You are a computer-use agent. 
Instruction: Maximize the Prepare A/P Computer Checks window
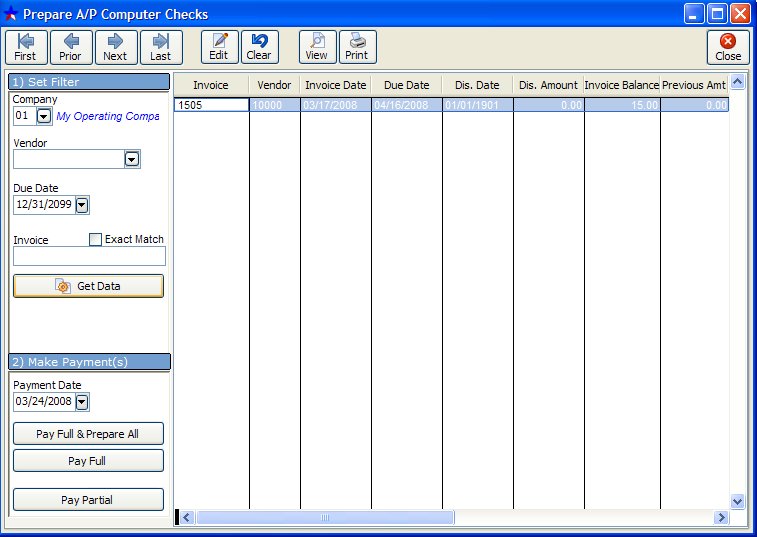(x=717, y=14)
